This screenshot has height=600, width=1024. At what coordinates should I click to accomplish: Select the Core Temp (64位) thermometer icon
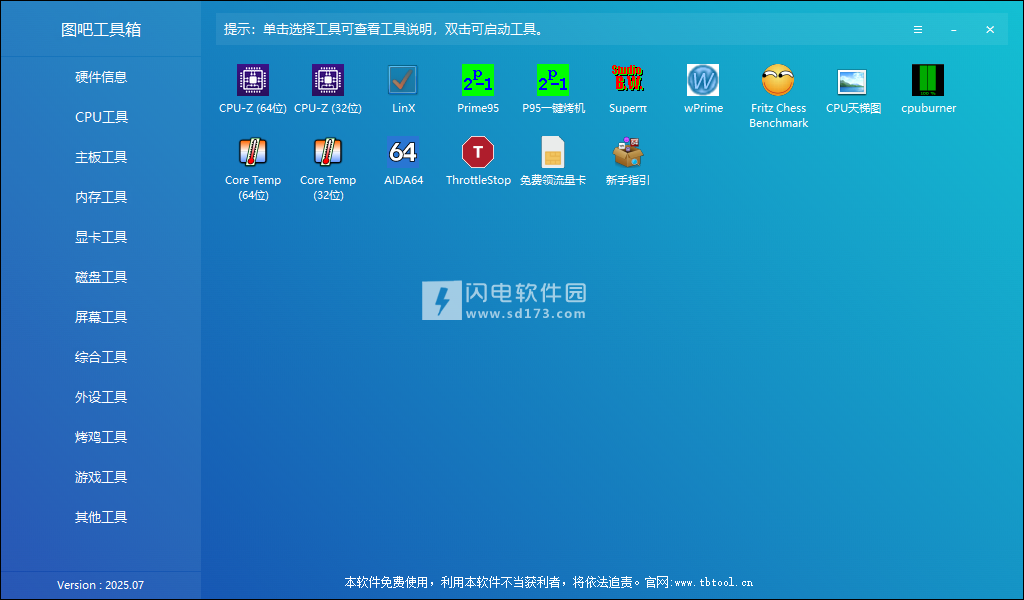click(x=253, y=152)
